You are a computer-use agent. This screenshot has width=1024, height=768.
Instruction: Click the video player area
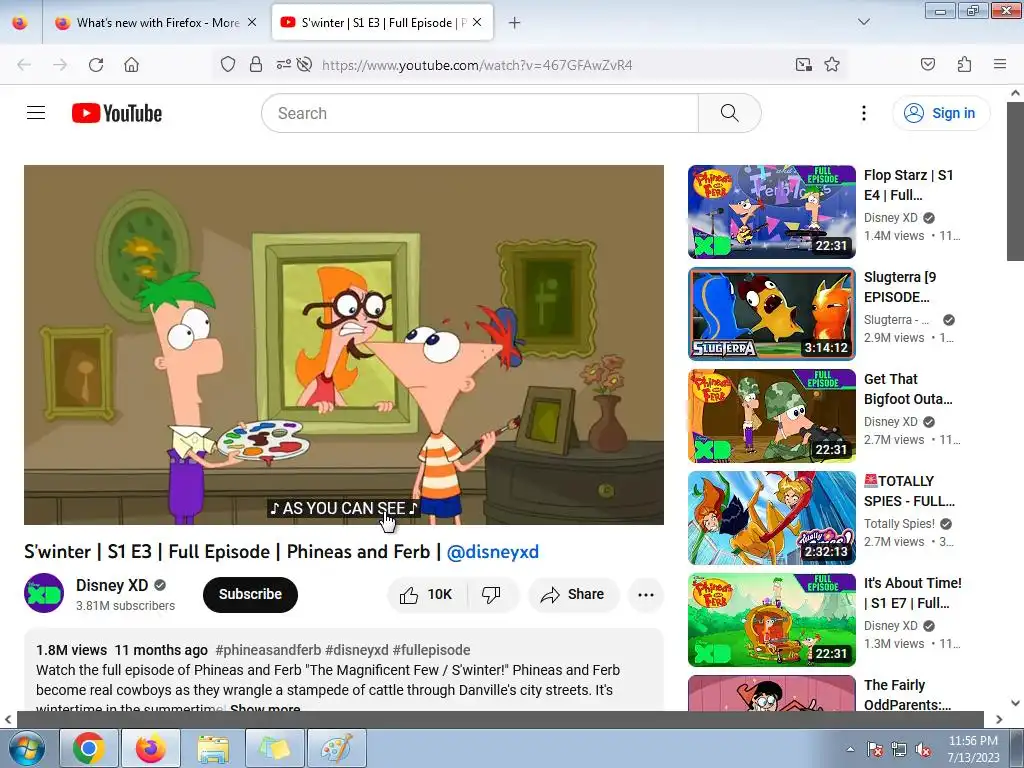[x=344, y=344]
